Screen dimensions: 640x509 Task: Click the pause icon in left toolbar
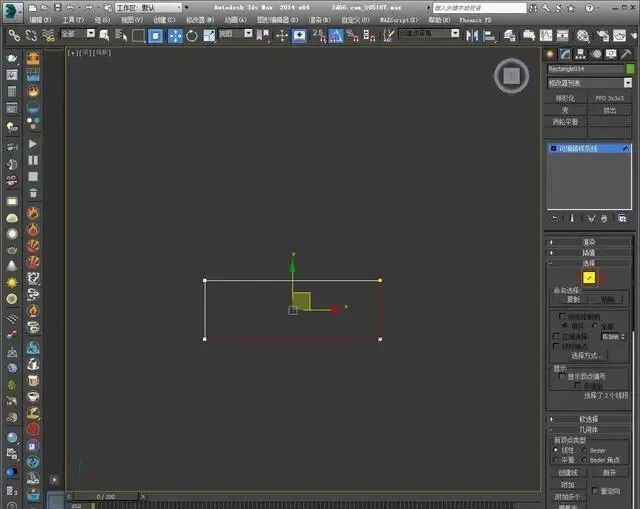click(33, 160)
